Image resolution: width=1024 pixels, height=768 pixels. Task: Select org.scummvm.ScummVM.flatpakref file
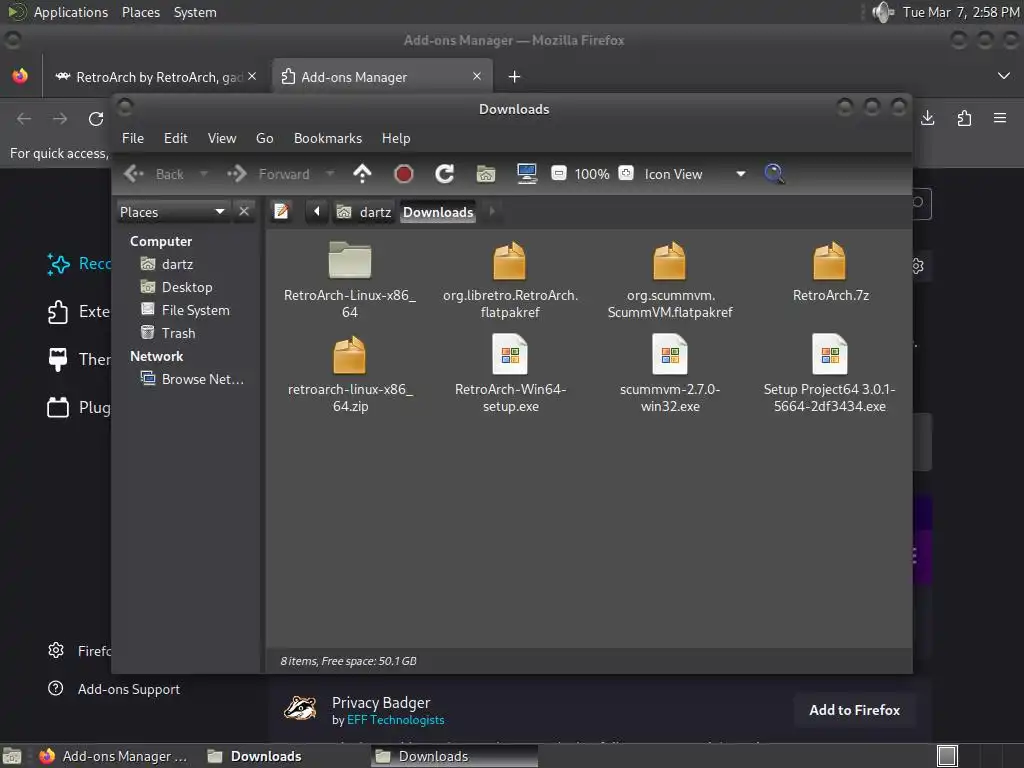(x=670, y=280)
